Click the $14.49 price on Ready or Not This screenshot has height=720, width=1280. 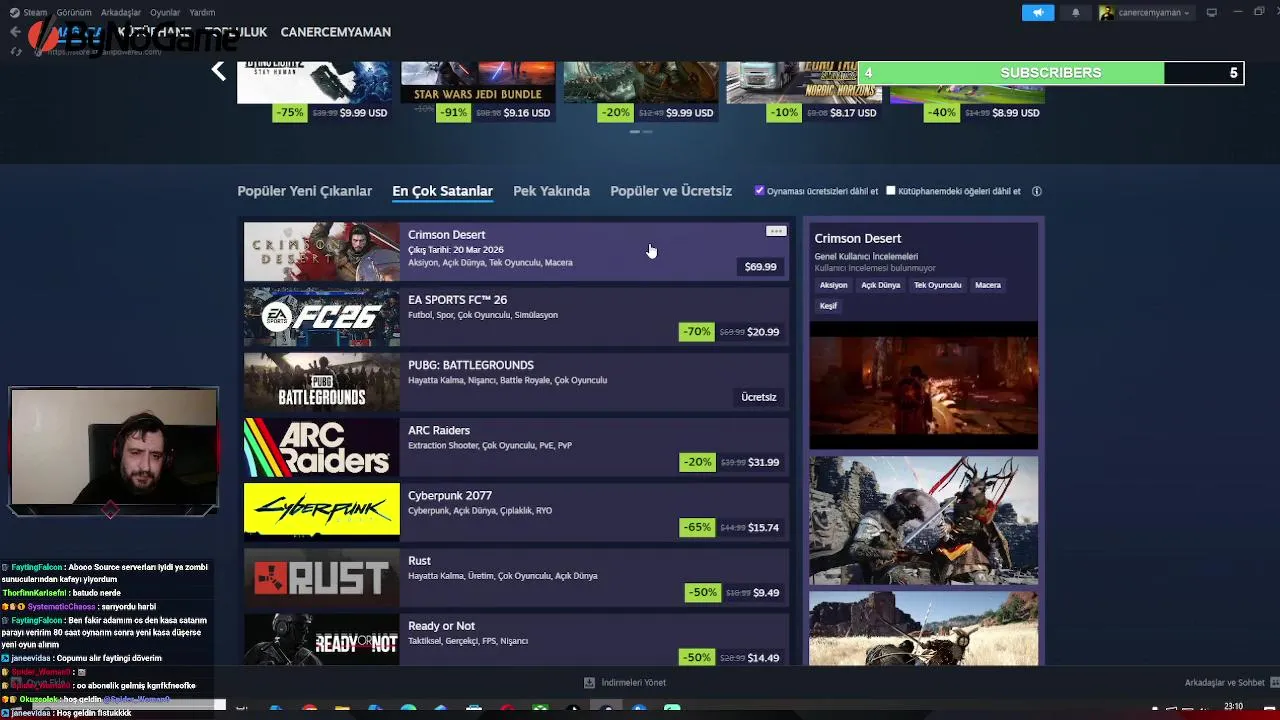click(x=764, y=657)
